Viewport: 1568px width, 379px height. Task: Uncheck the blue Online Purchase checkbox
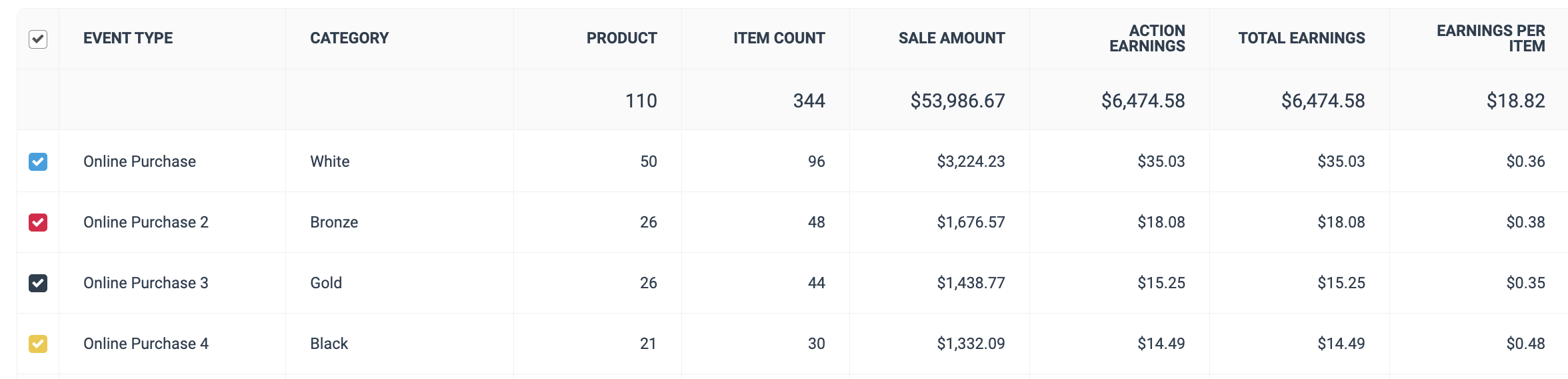(38, 161)
